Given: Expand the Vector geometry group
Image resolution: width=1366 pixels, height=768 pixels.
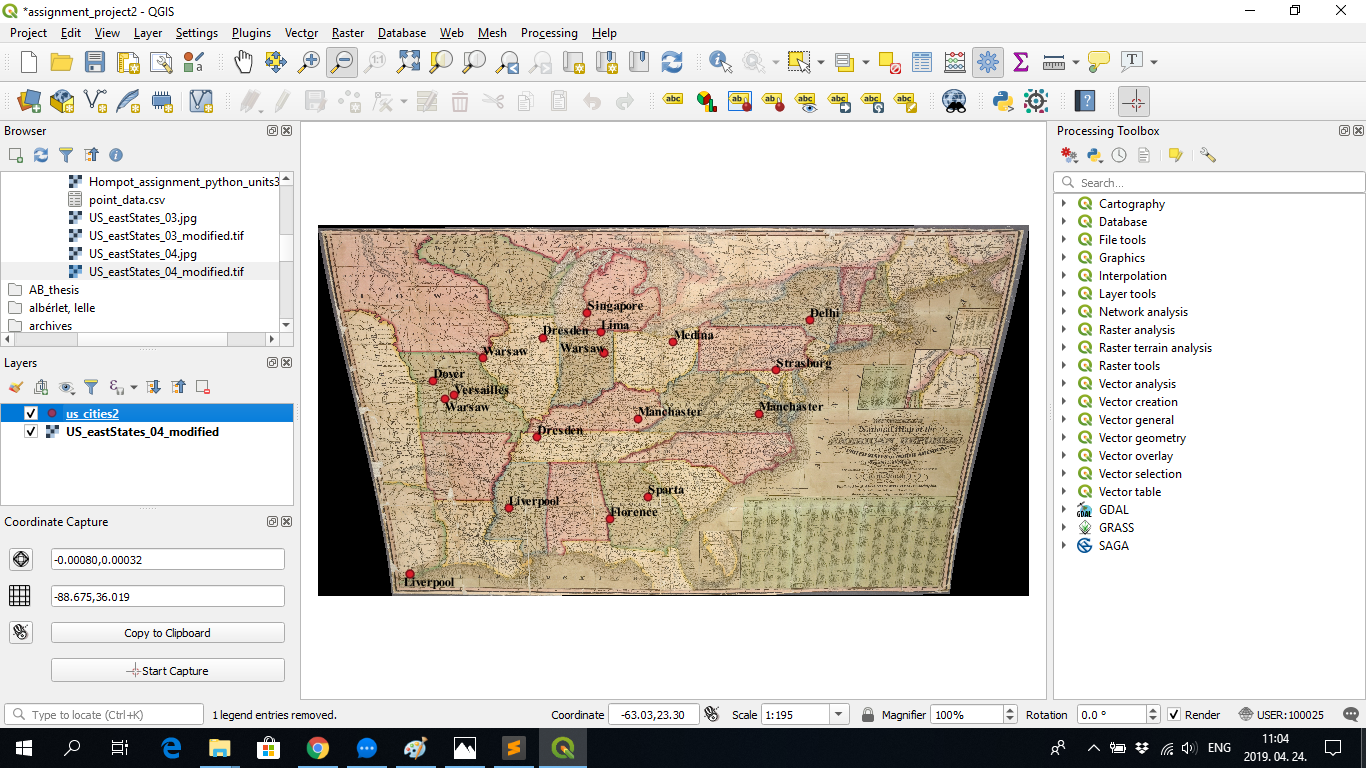Looking at the screenshot, I should [x=1064, y=438].
